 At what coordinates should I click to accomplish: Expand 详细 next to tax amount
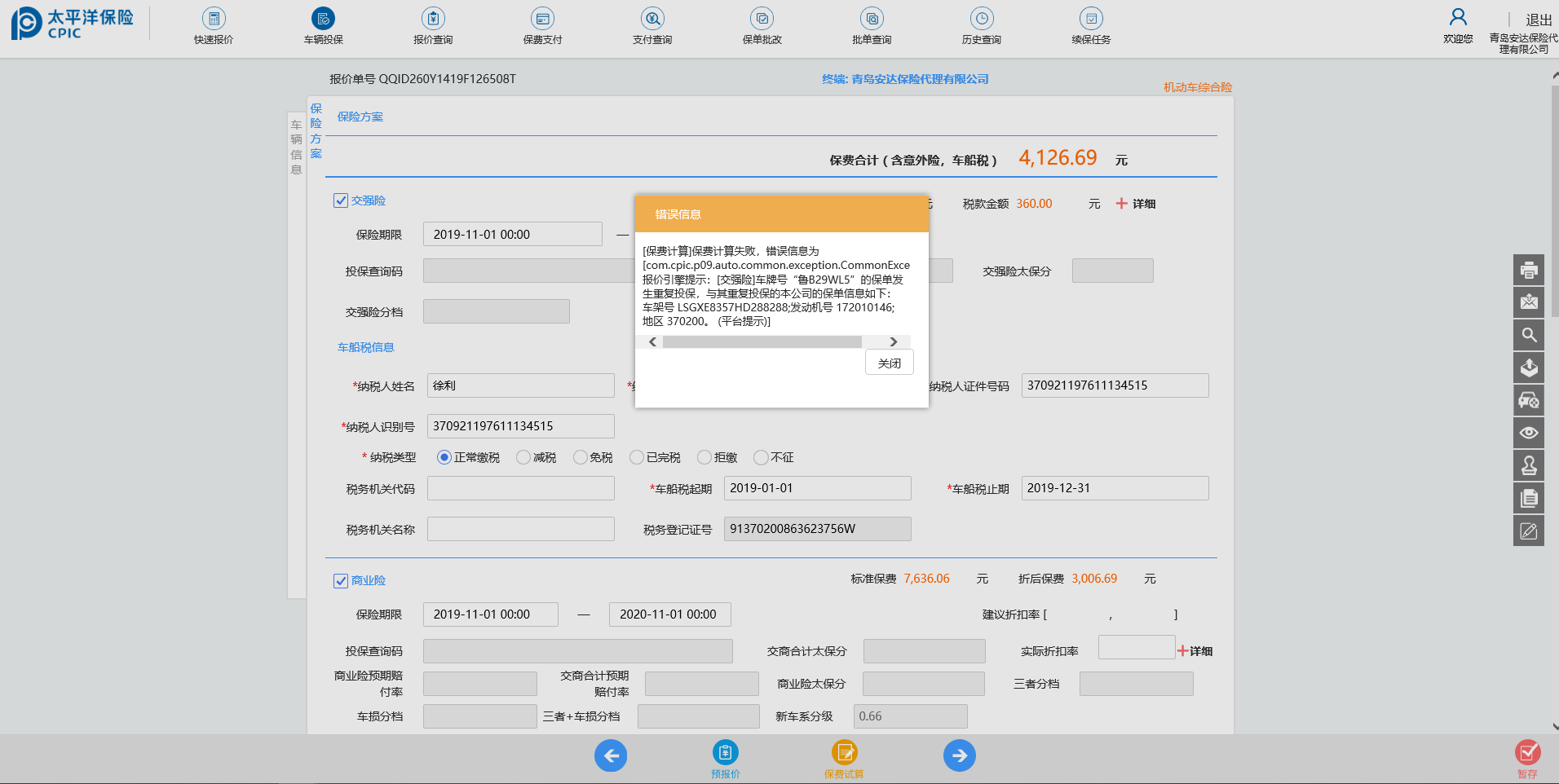pyautogui.click(x=1136, y=204)
